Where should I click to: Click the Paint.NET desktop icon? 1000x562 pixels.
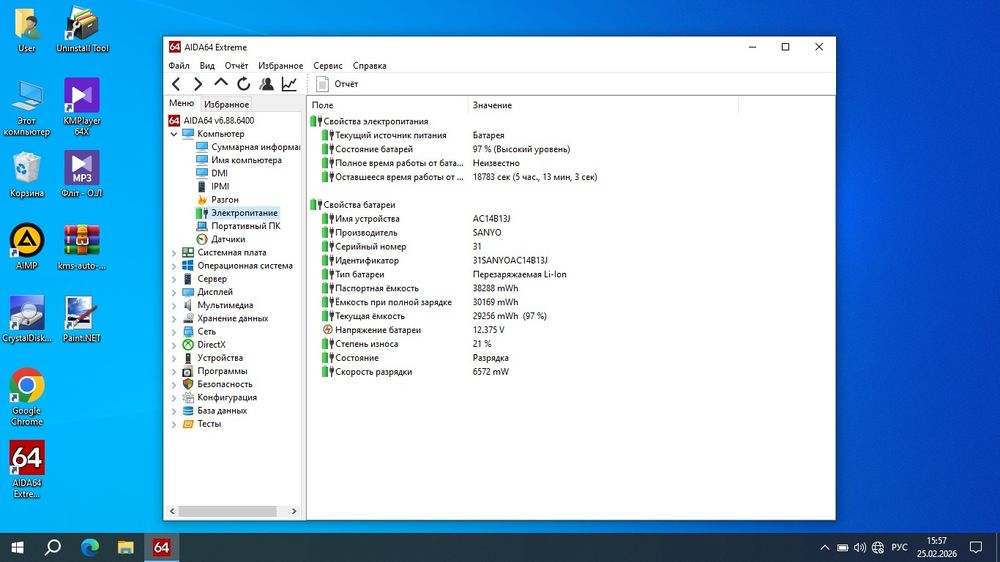click(82, 318)
